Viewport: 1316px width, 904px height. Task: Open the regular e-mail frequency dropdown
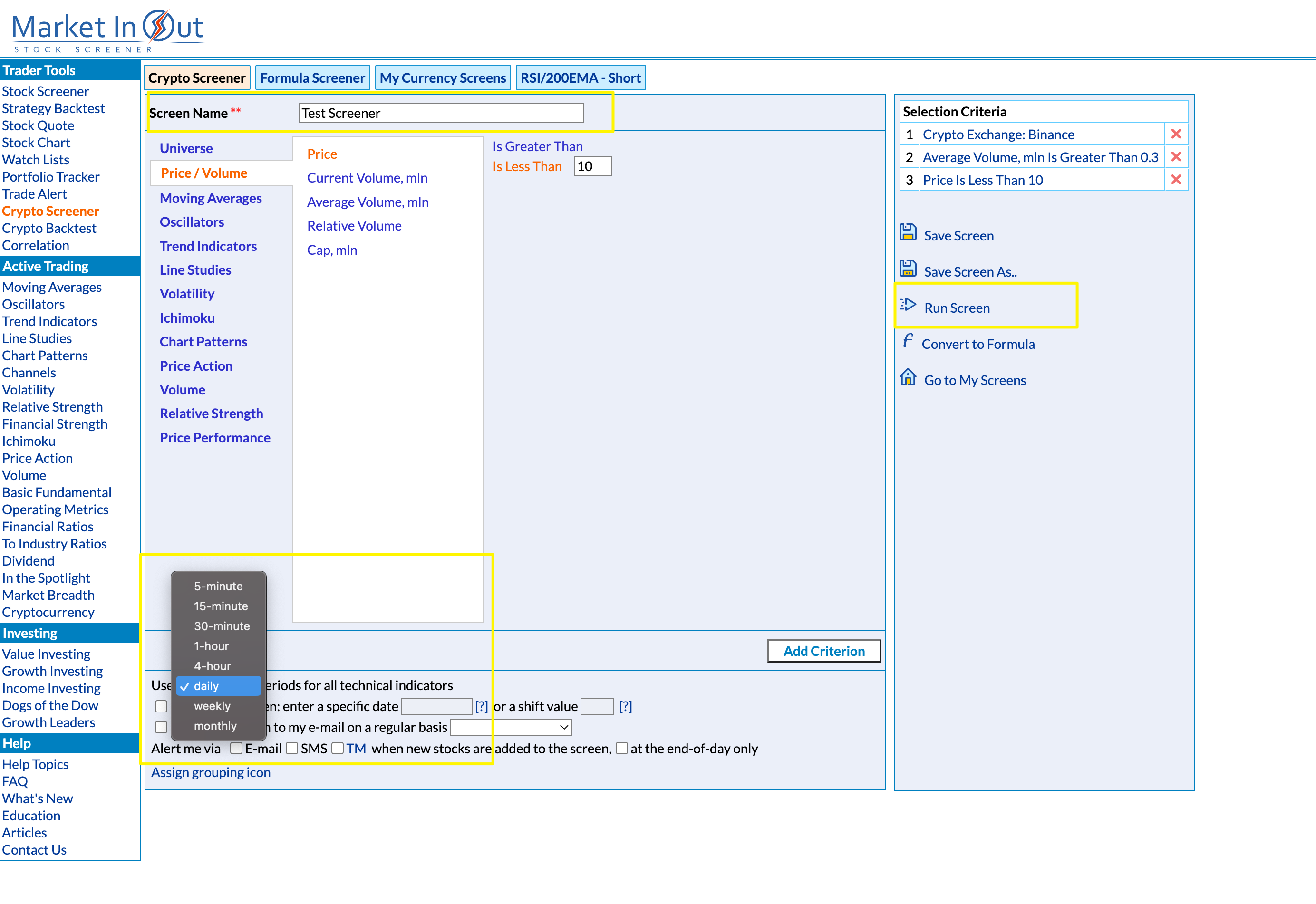pyautogui.click(x=511, y=727)
